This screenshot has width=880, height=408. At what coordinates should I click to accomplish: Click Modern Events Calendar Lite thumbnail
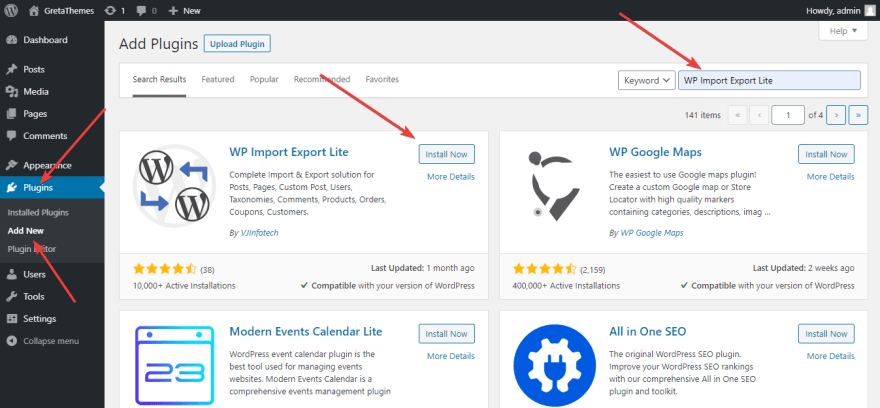[x=174, y=365]
